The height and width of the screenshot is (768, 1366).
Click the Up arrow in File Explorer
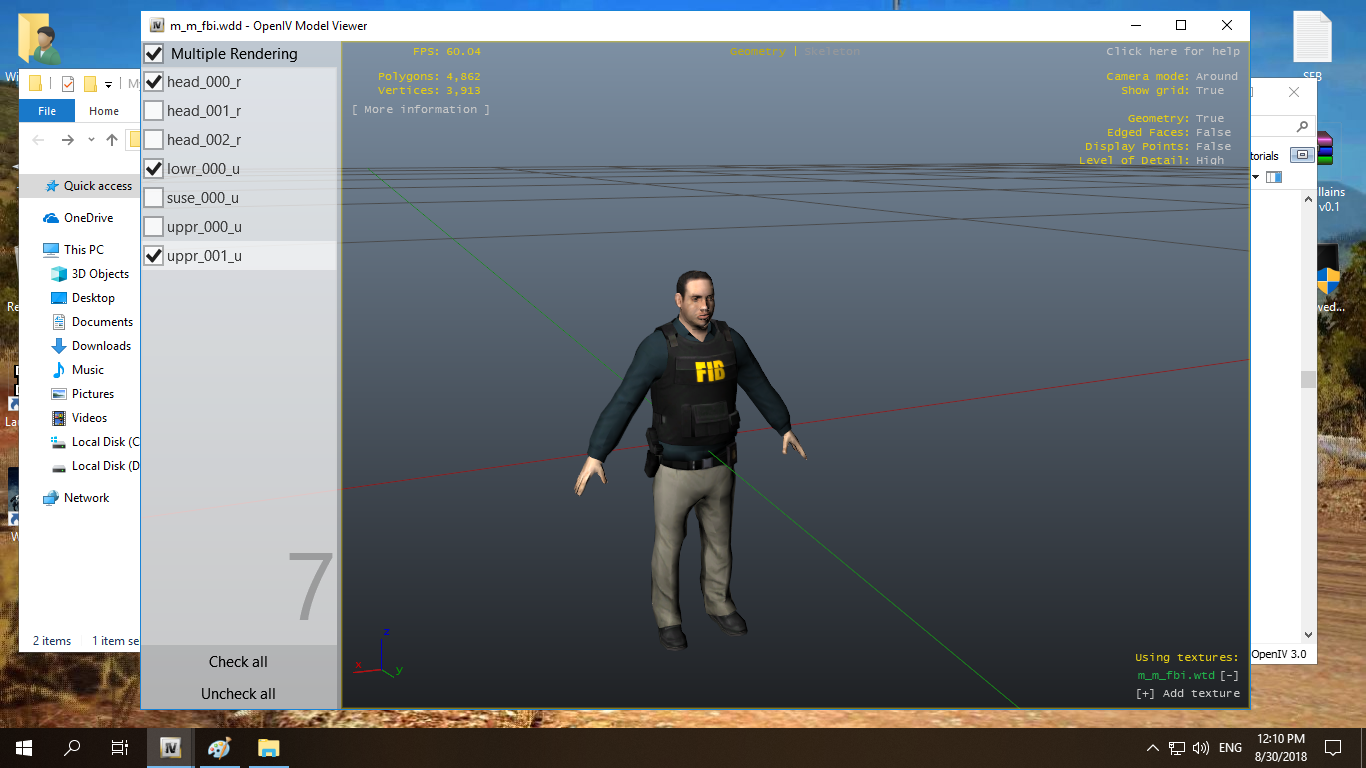112,140
